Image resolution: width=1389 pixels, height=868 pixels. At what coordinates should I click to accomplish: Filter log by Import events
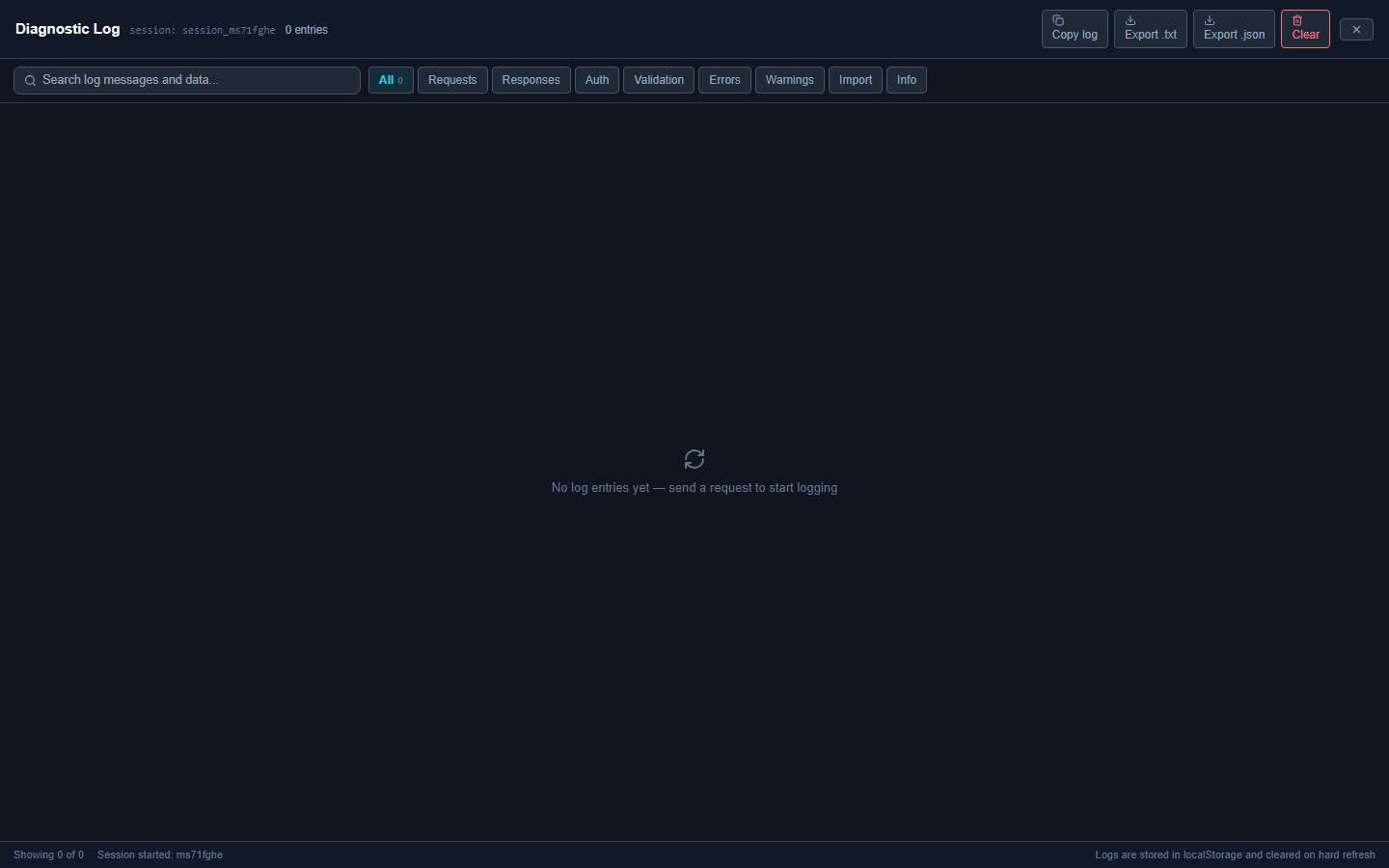coord(856,80)
